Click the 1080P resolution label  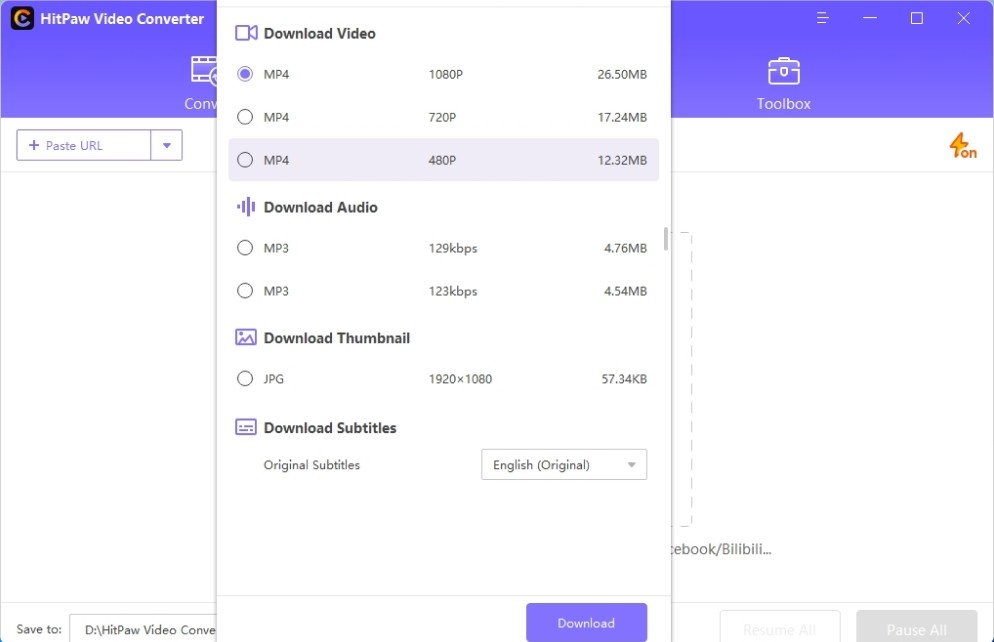coord(446,74)
